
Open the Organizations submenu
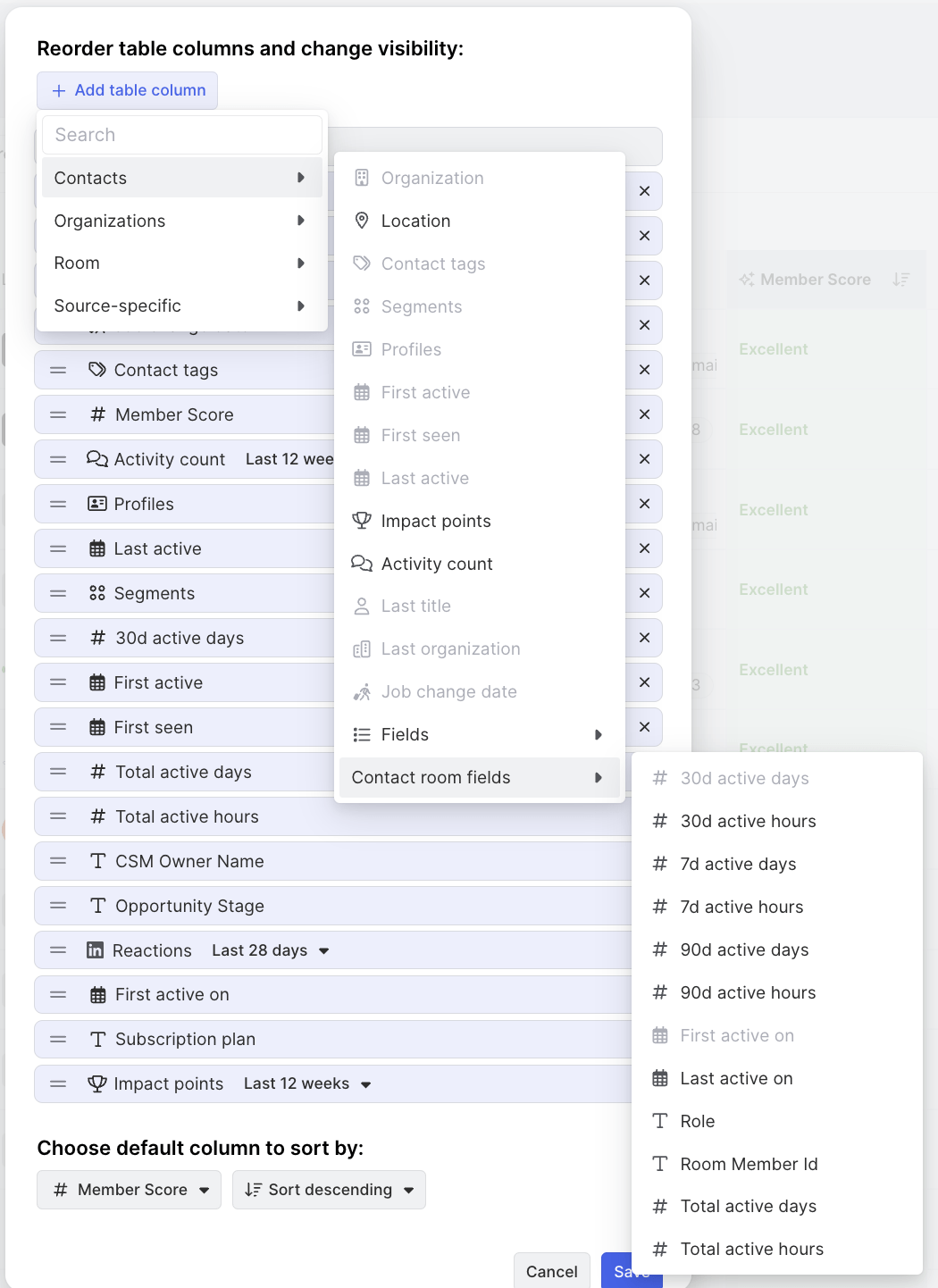(x=182, y=221)
